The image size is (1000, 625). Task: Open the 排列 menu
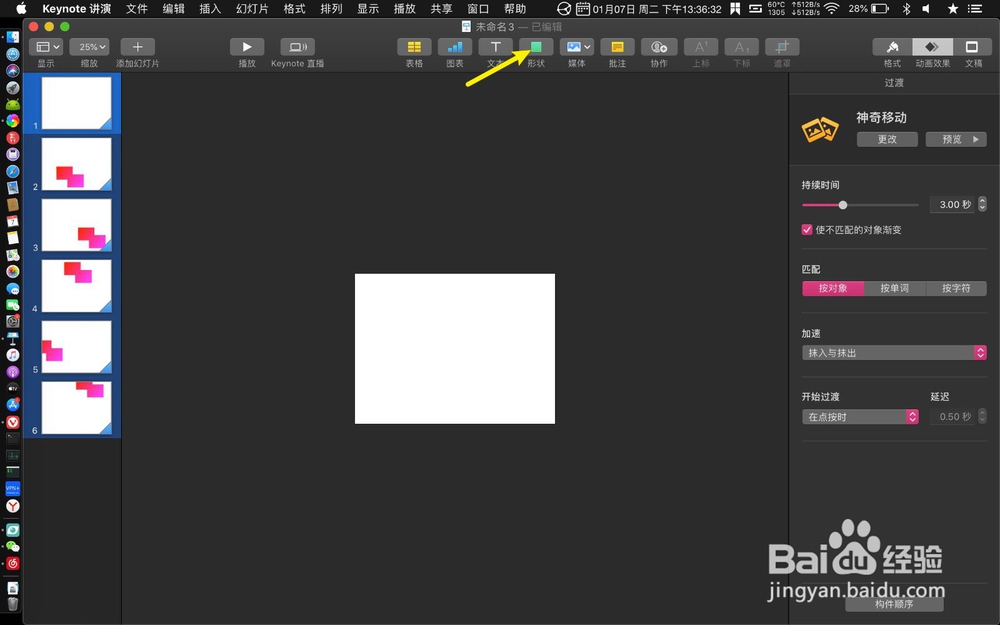(x=331, y=9)
